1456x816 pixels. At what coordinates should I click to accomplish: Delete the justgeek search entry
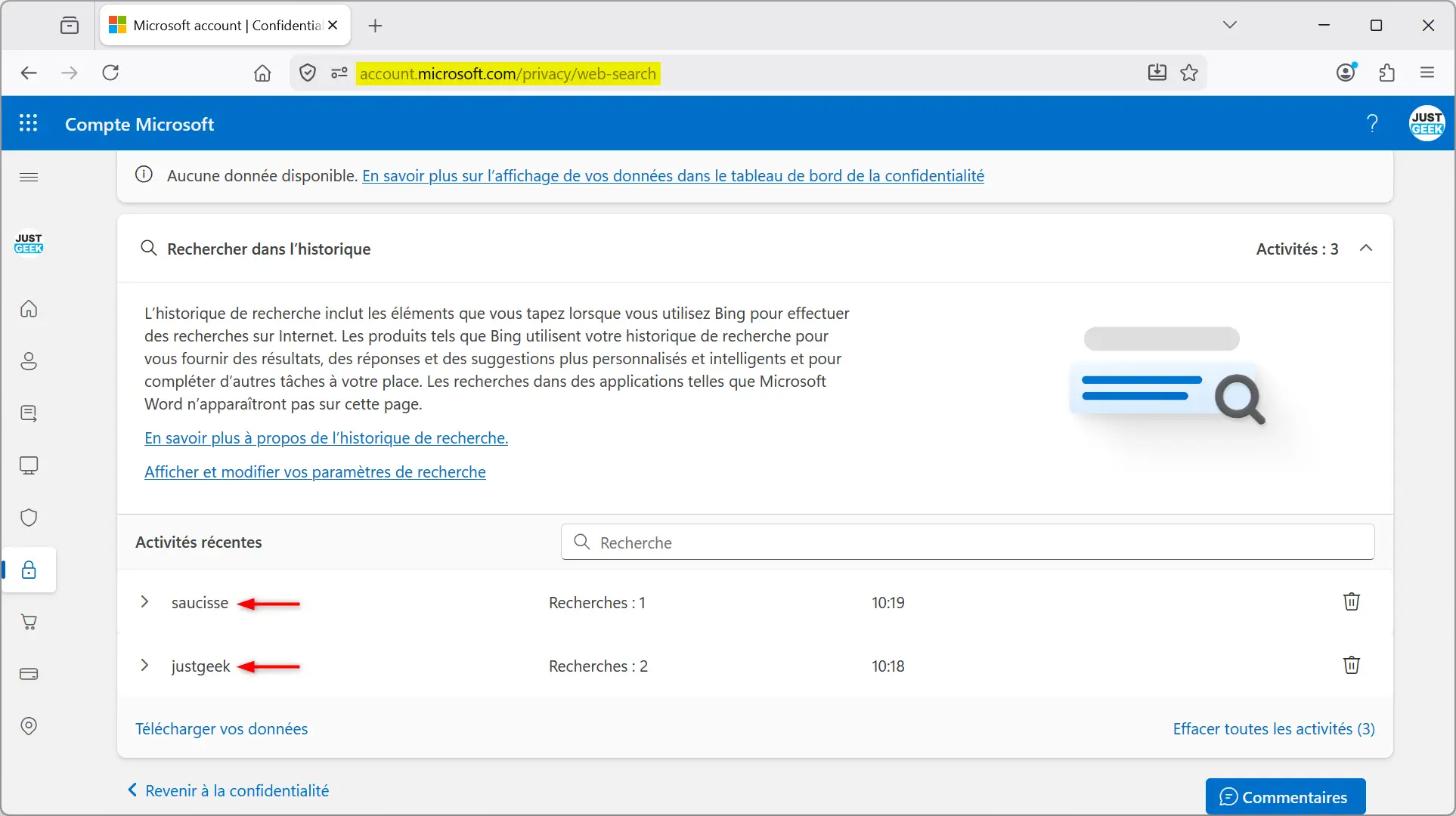[1351, 665]
